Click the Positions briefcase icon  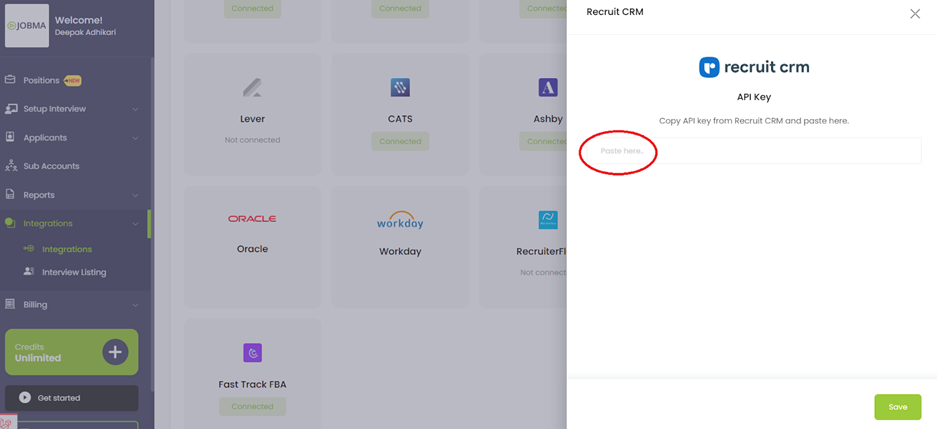(x=10, y=80)
